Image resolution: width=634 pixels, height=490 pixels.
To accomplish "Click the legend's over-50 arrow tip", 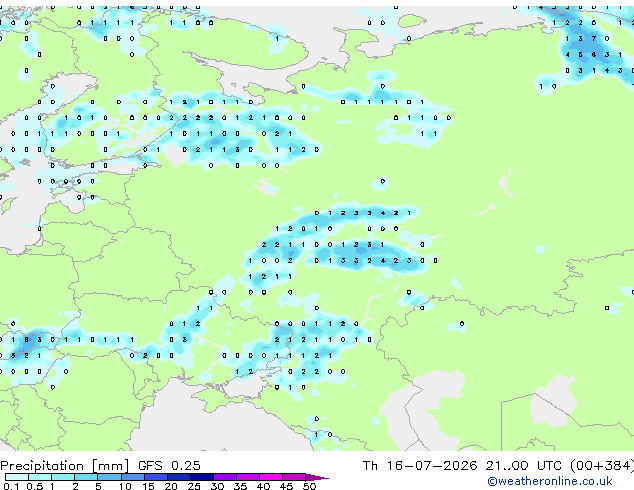I will click(x=317, y=478).
